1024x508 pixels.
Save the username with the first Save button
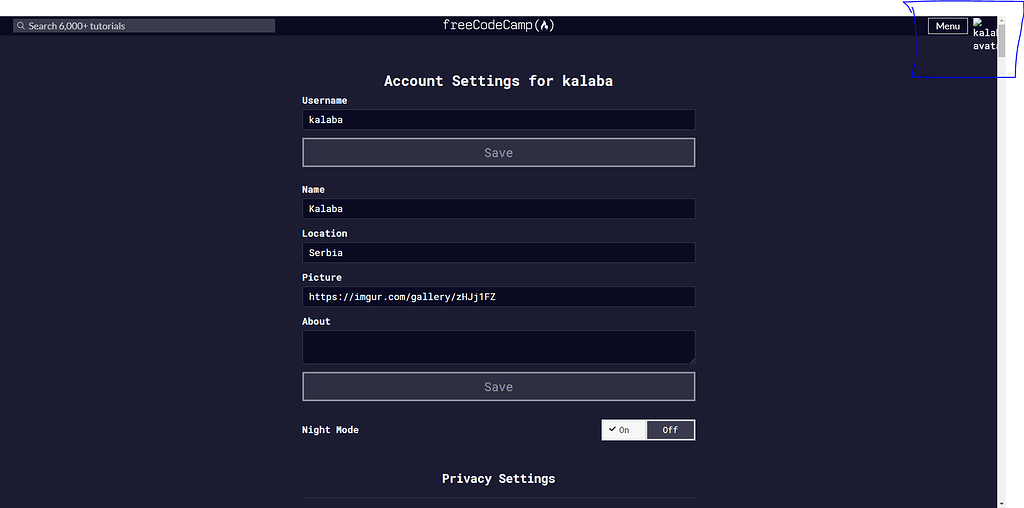[498, 153]
